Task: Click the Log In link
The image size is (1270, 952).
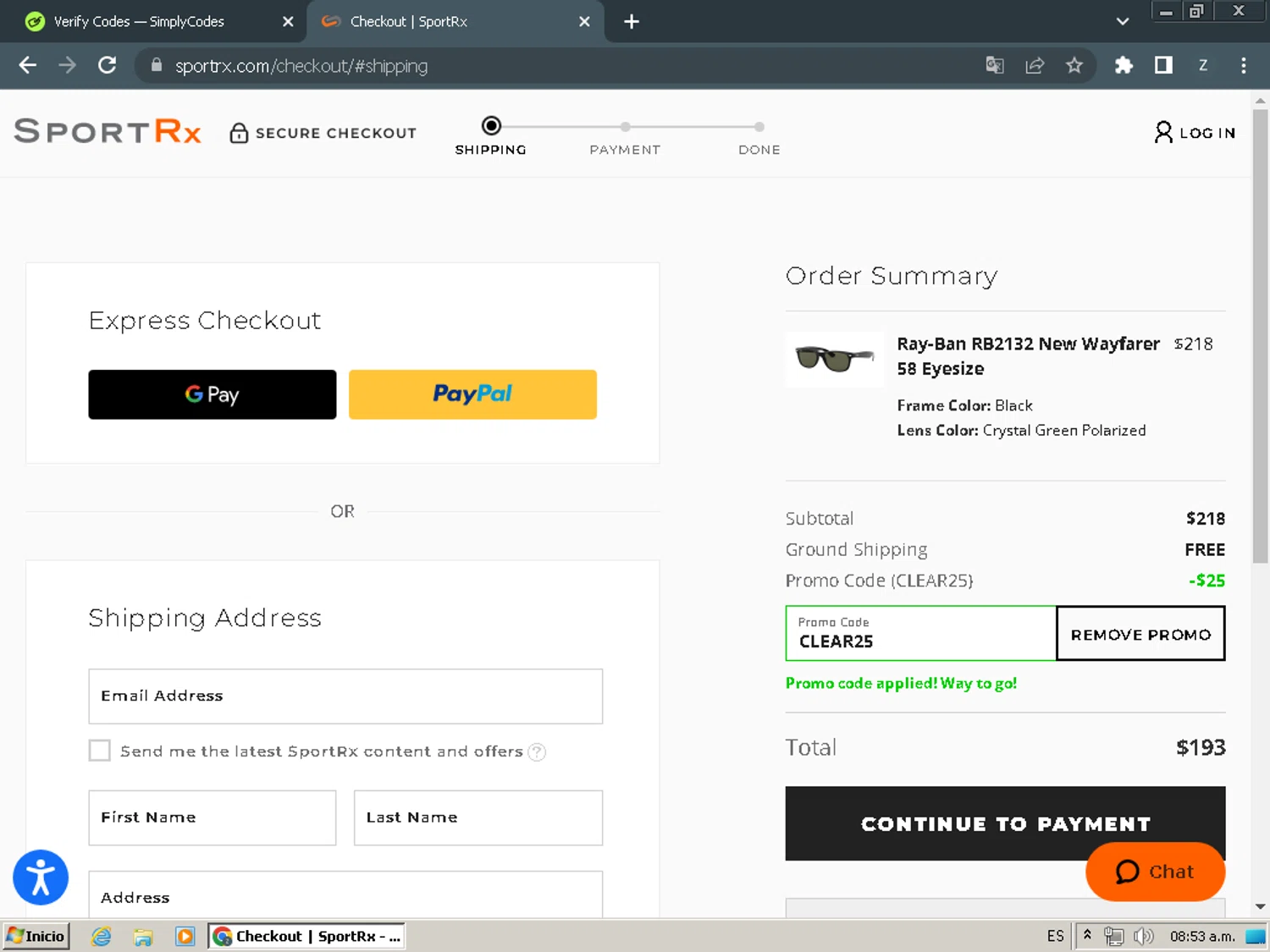Action: click(1195, 132)
